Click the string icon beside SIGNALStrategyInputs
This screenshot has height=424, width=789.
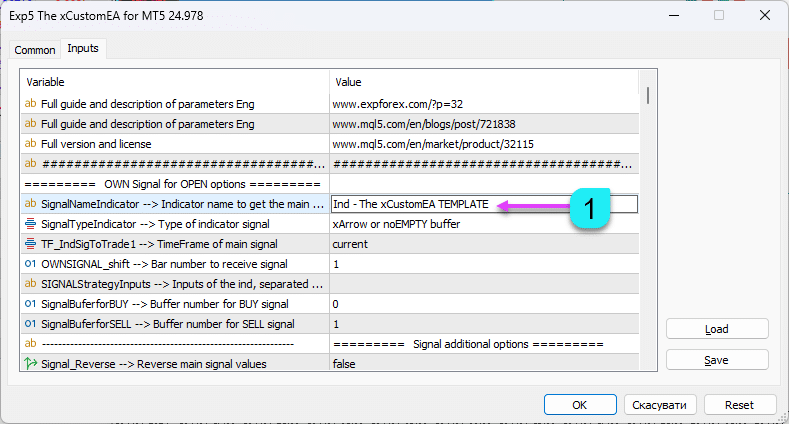tap(30, 284)
